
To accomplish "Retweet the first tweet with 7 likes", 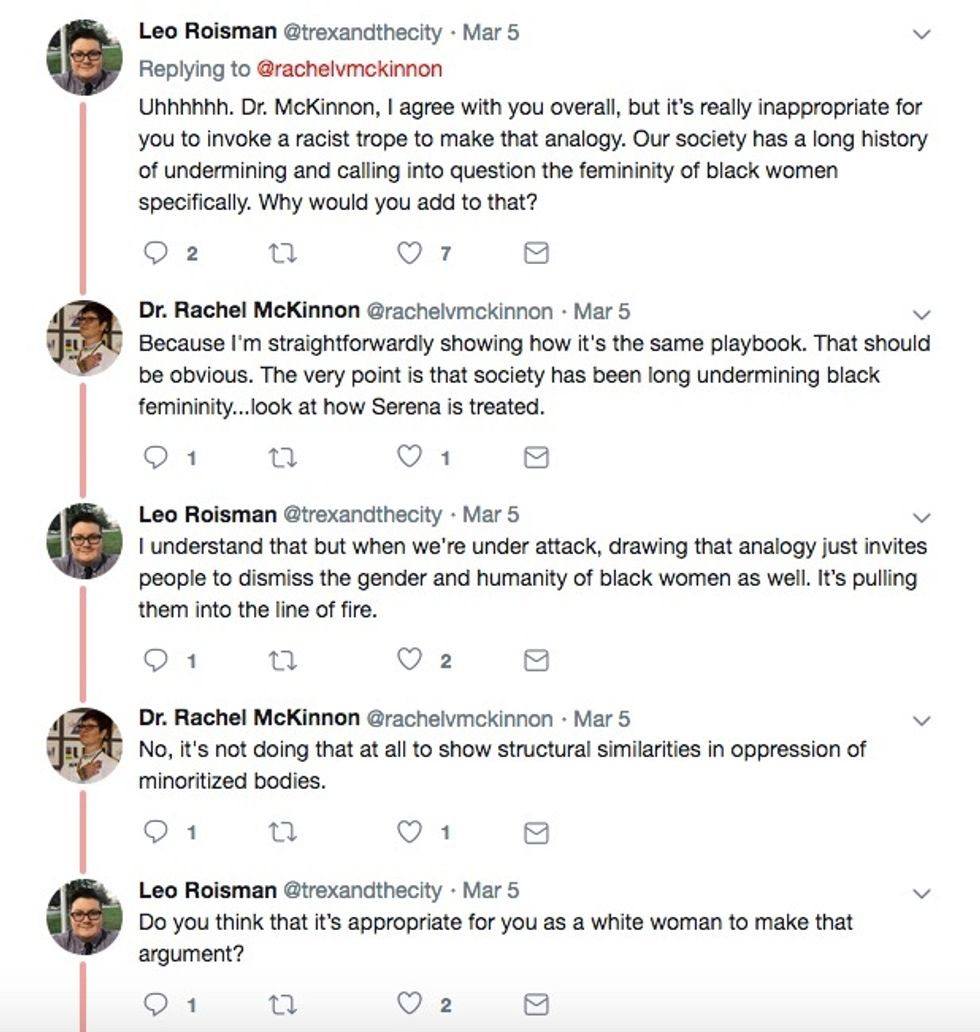I will click(x=283, y=254).
